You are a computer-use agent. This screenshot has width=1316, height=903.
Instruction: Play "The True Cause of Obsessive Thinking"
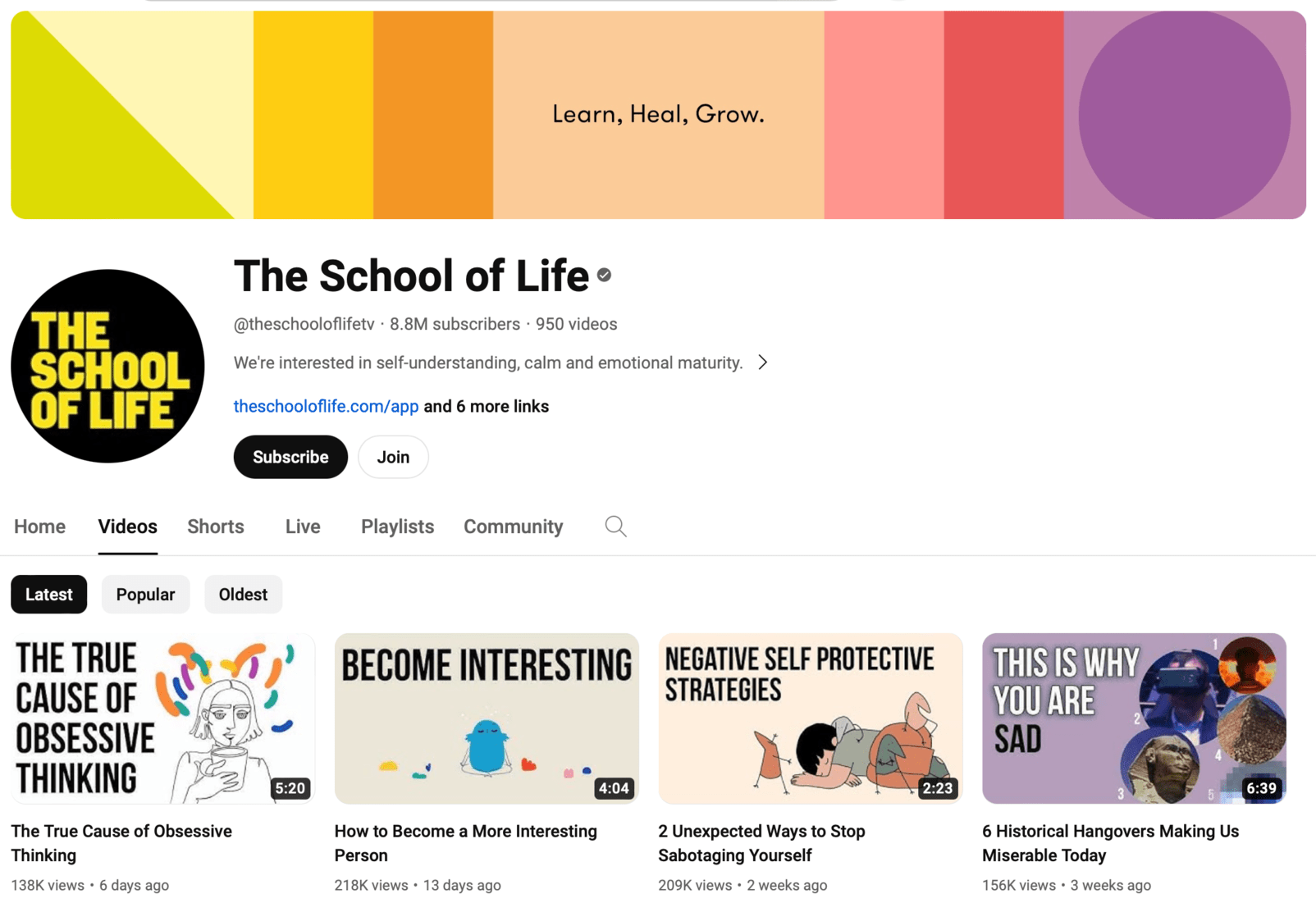(162, 718)
